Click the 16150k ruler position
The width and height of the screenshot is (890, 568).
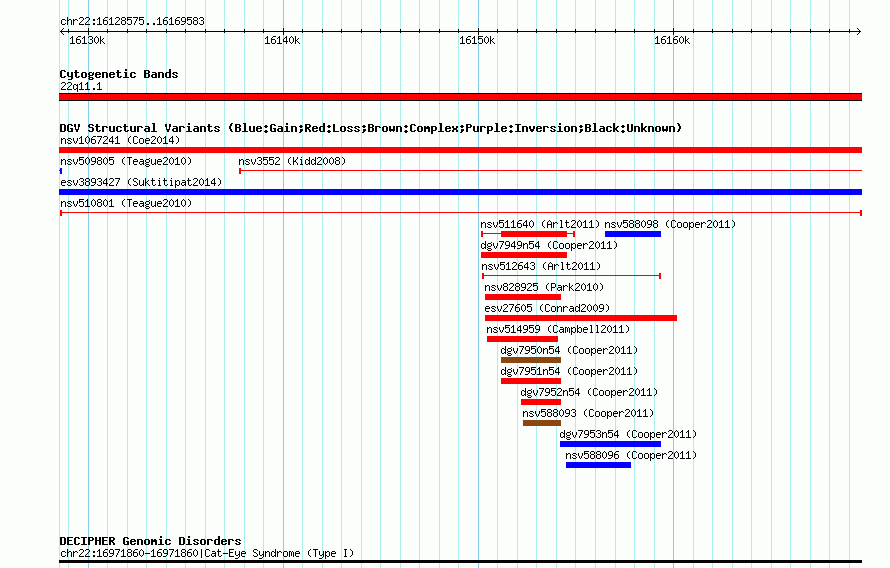[477, 40]
